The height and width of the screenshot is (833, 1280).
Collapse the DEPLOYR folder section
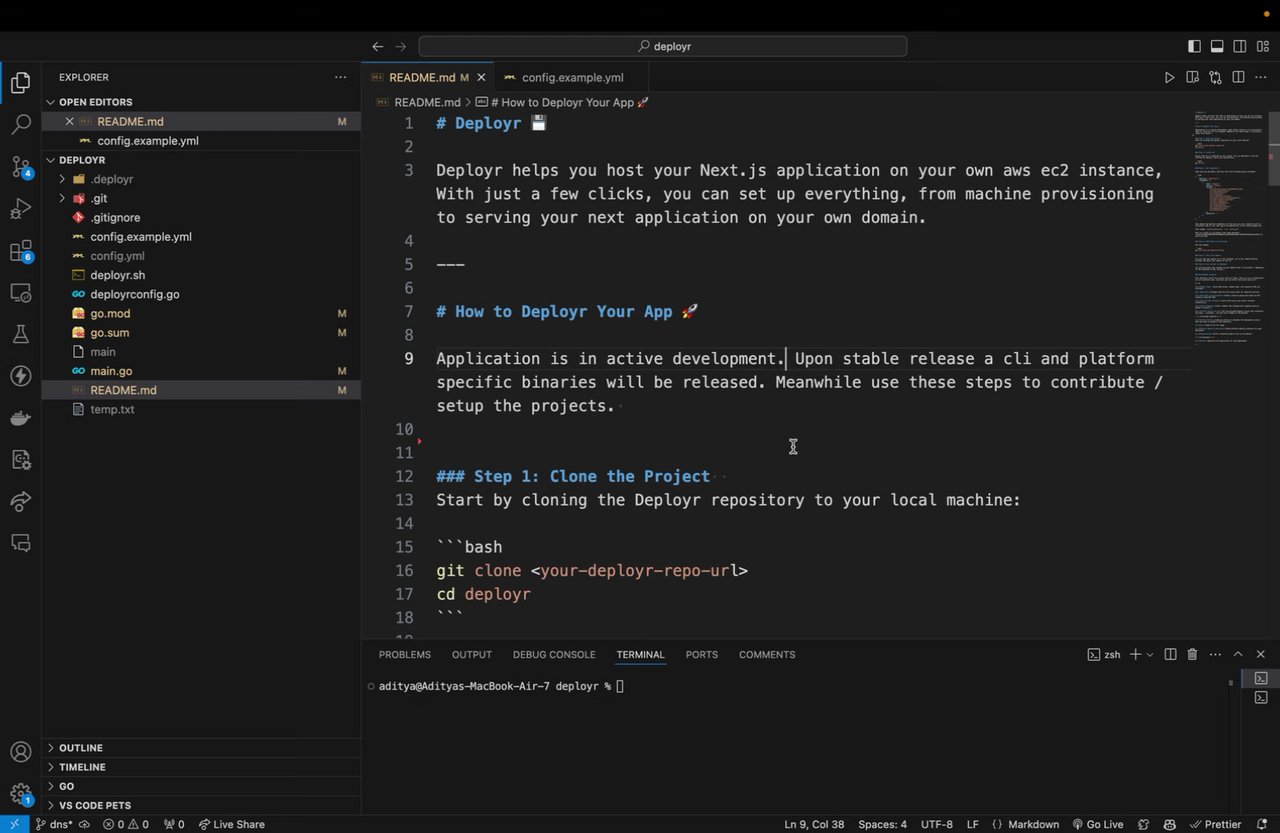51,160
